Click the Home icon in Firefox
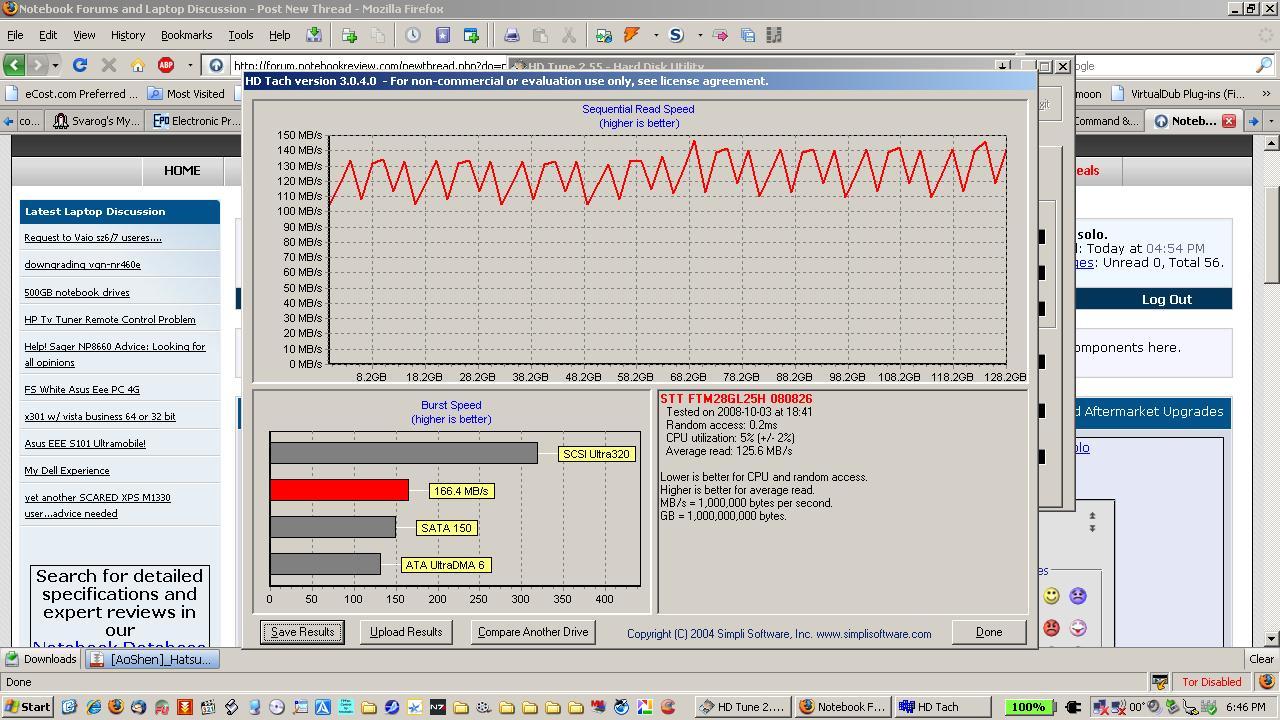This screenshot has width=1280, height=720. tap(138, 65)
